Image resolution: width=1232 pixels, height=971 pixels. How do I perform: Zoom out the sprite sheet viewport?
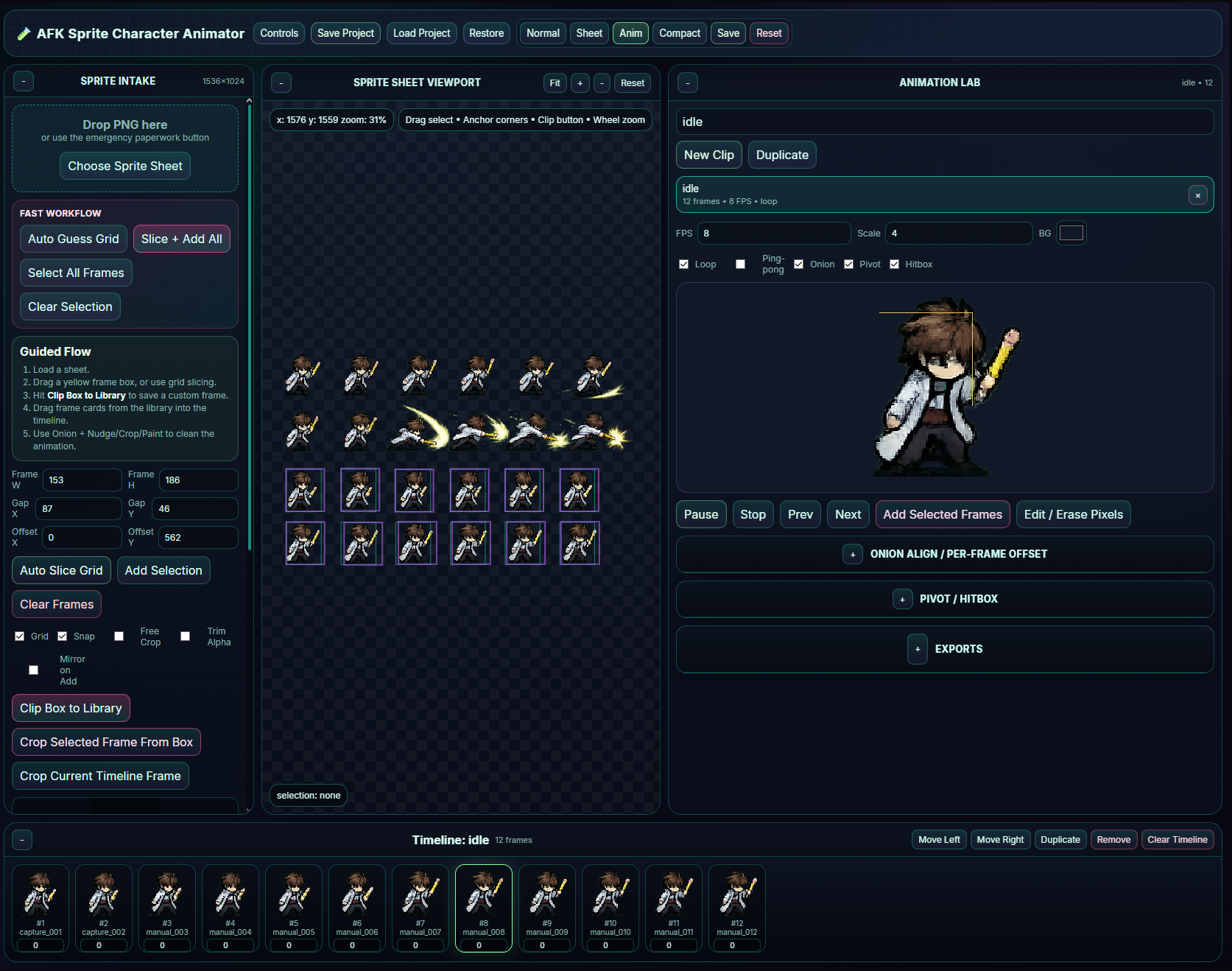click(602, 83)
